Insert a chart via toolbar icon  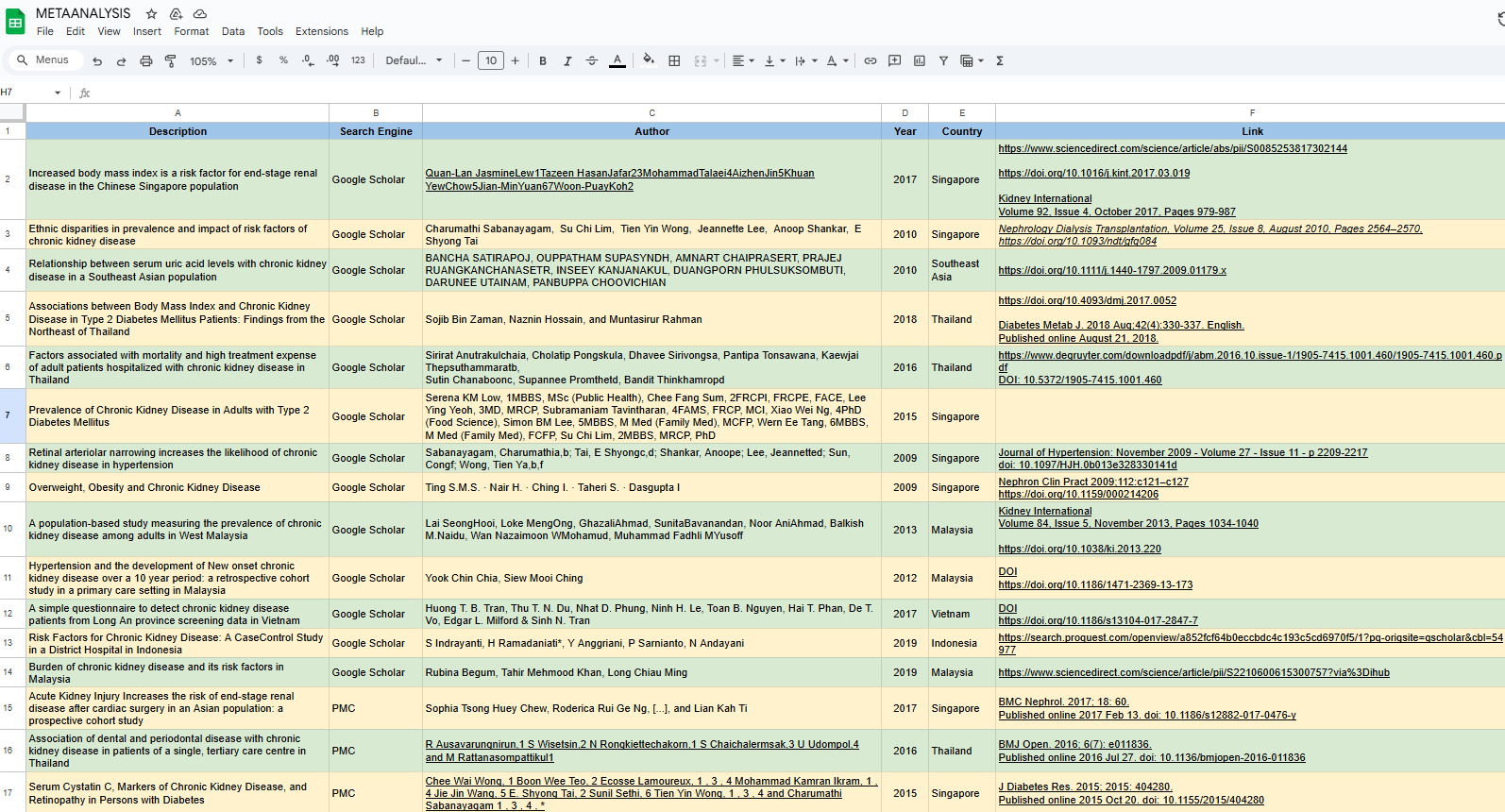click(920, 60)
